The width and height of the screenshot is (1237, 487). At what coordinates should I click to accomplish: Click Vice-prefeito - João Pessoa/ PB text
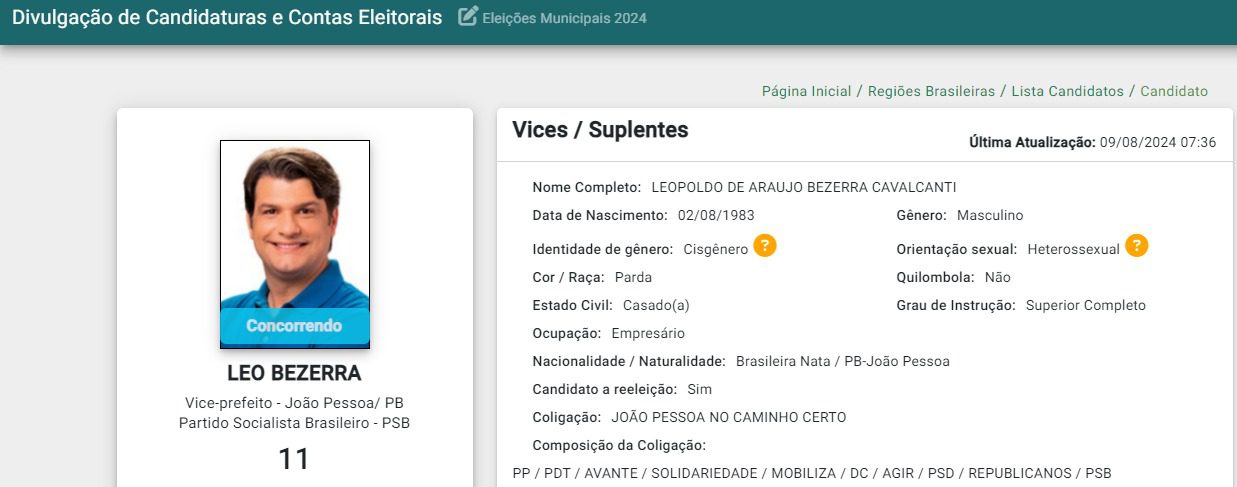(x=294, y=403)
